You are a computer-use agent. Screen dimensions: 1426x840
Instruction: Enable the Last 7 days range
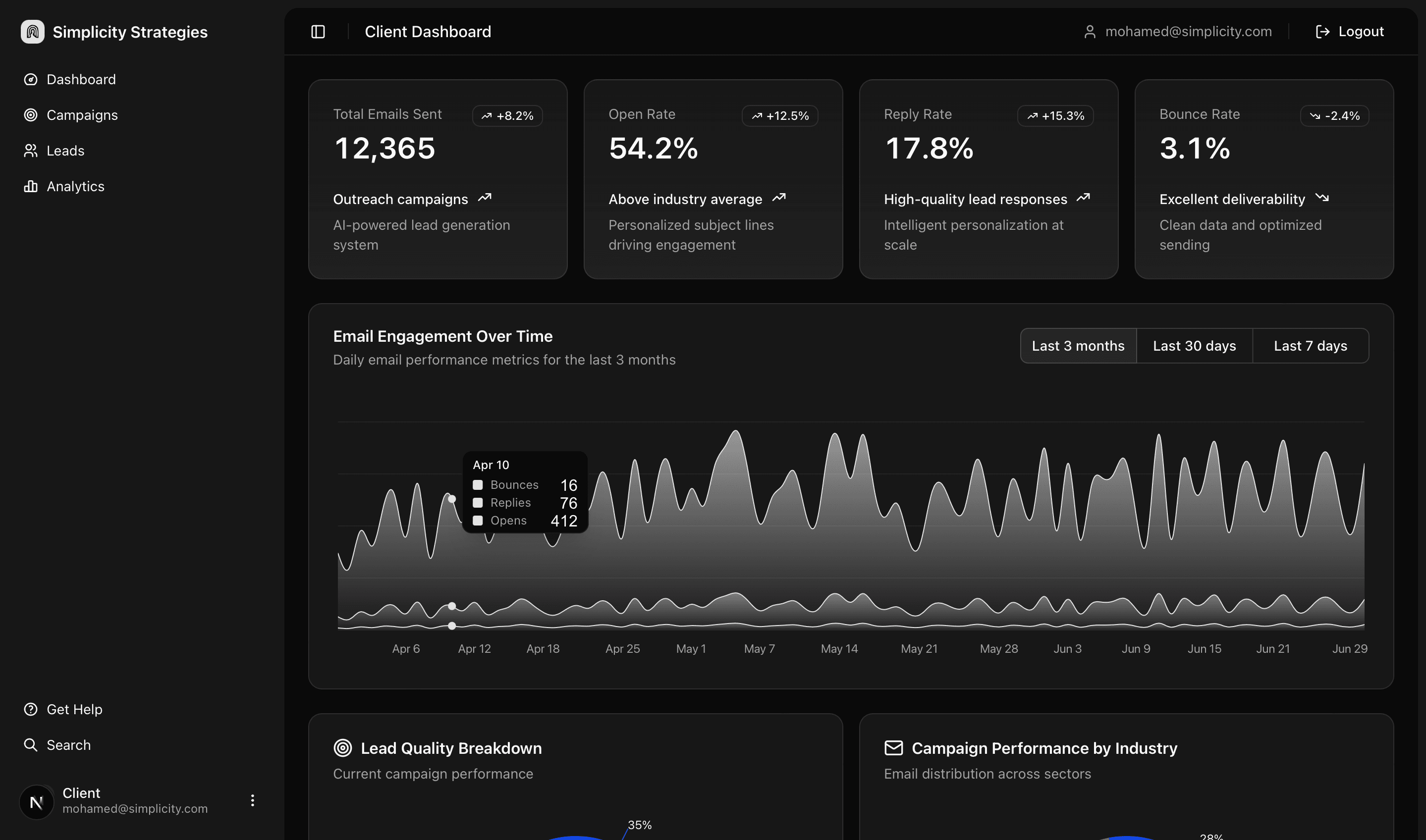point(1311,345)
